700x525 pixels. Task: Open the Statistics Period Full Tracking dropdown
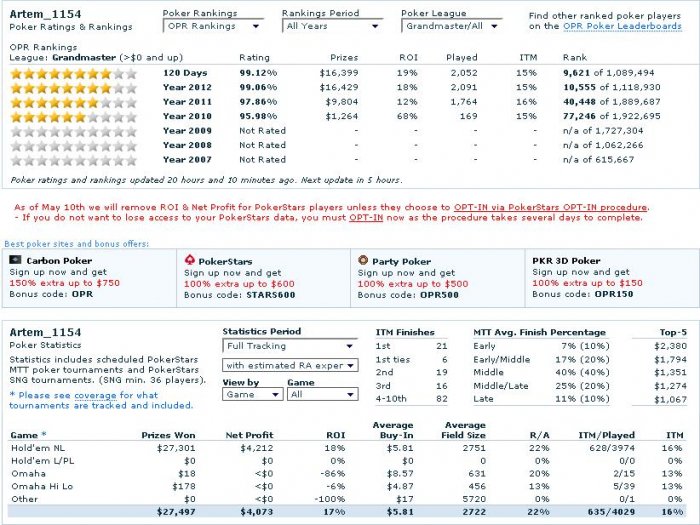290,346
